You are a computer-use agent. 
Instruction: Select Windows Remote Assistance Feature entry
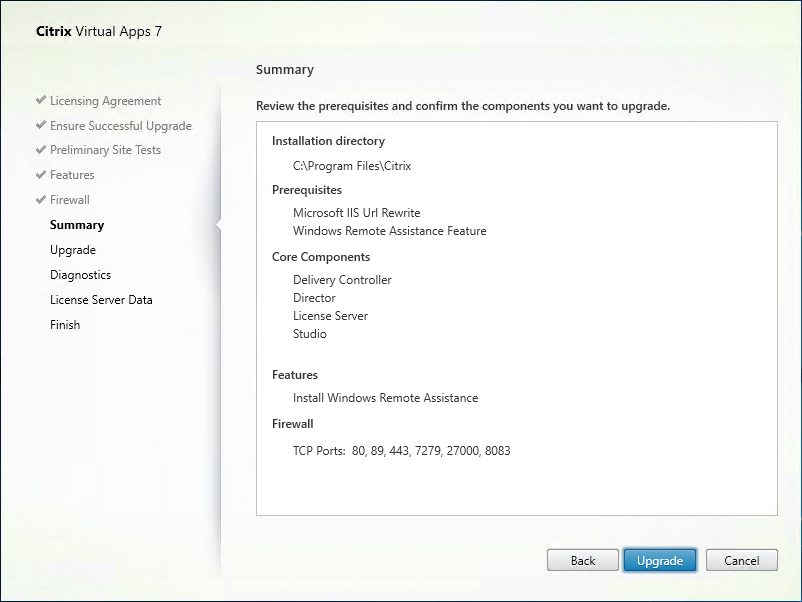[389, 231]
